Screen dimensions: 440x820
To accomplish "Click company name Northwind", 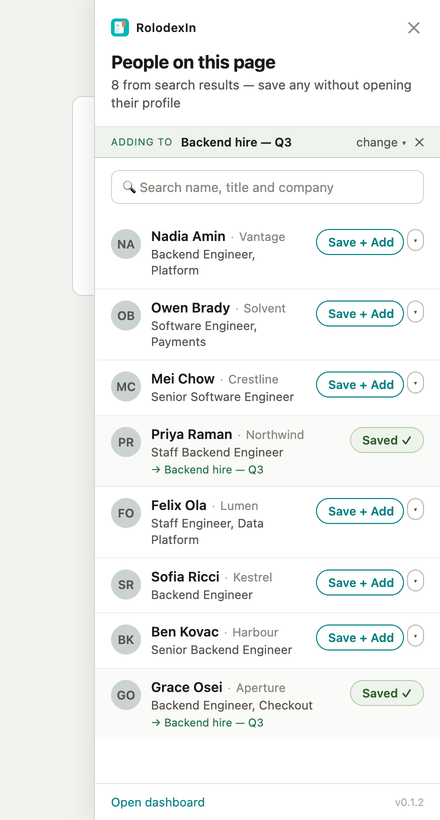I will (x=275, y=435).
